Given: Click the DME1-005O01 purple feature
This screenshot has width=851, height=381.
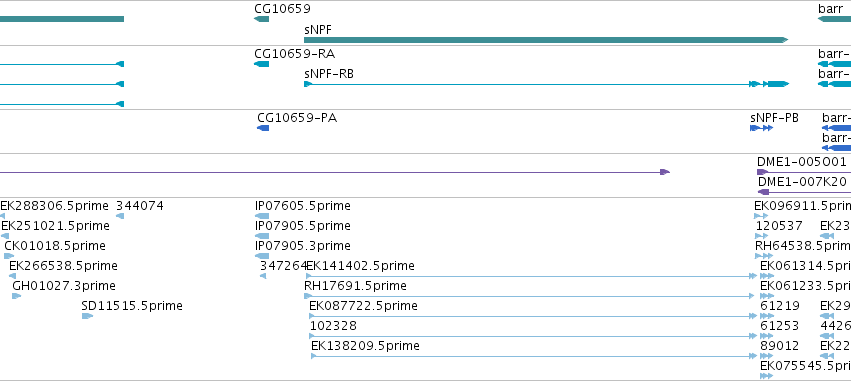Looking at the screenshot, I should tap(804, 172).
